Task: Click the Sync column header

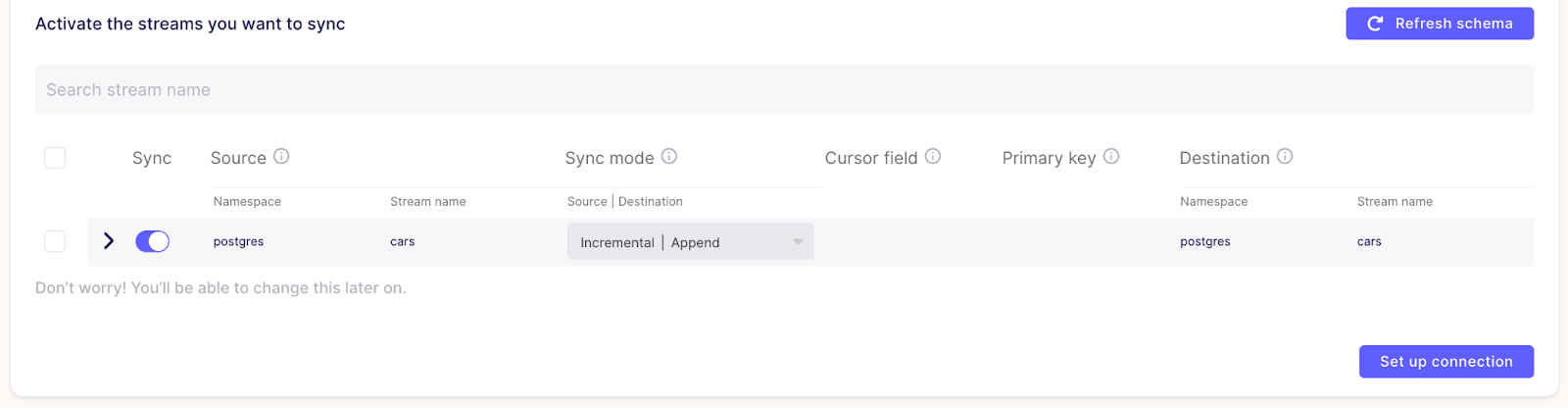Action: (x=152, y=158)
